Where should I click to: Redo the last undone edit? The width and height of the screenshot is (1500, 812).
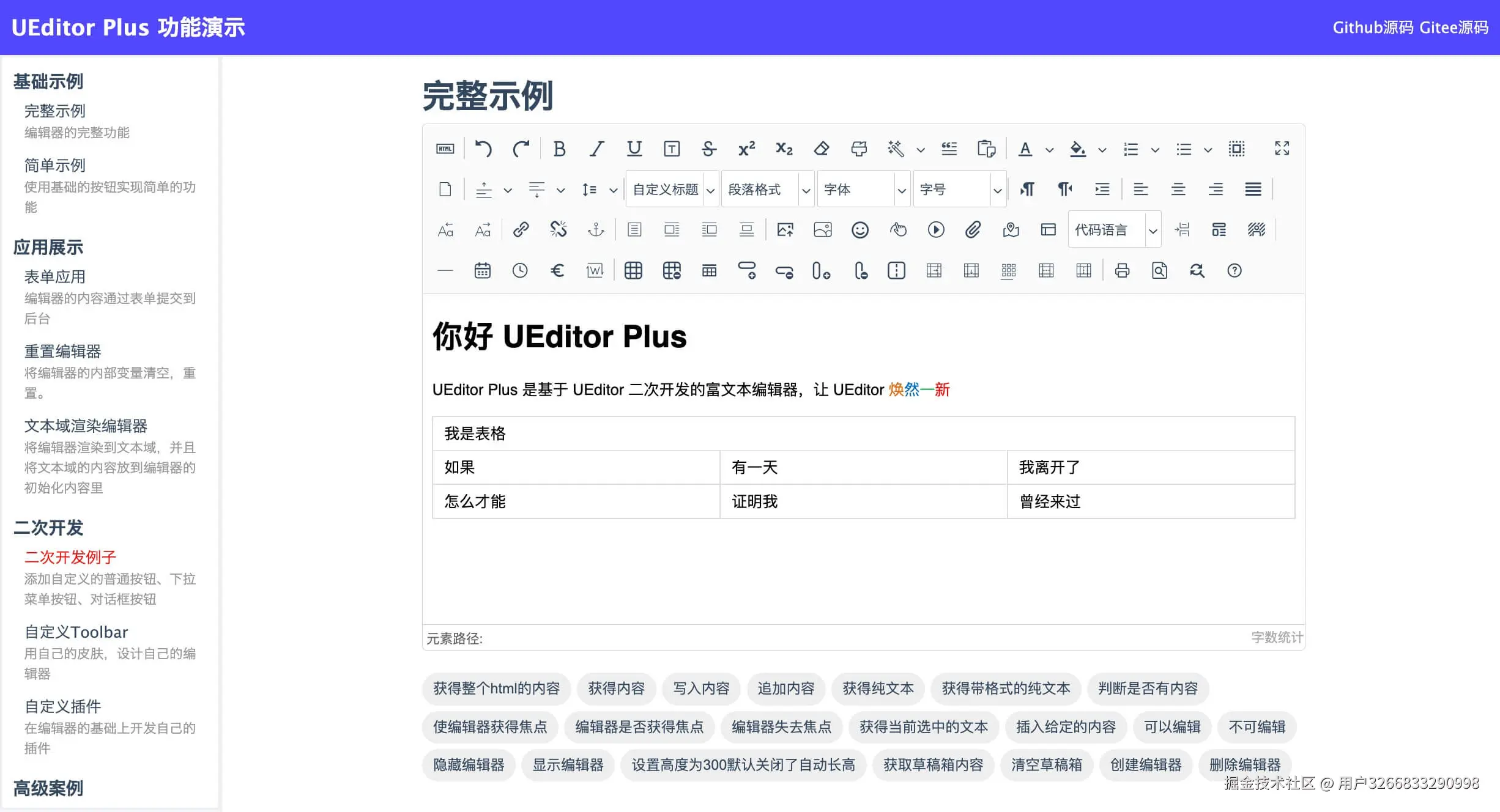521,149
